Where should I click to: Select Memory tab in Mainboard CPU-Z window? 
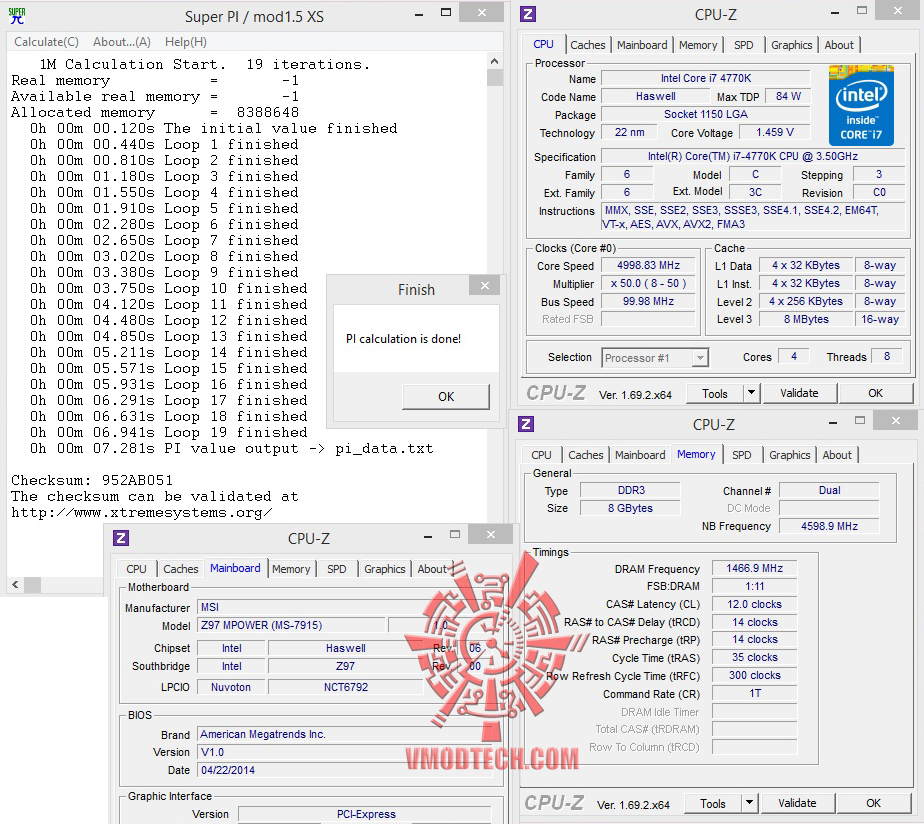coord(291,569)
